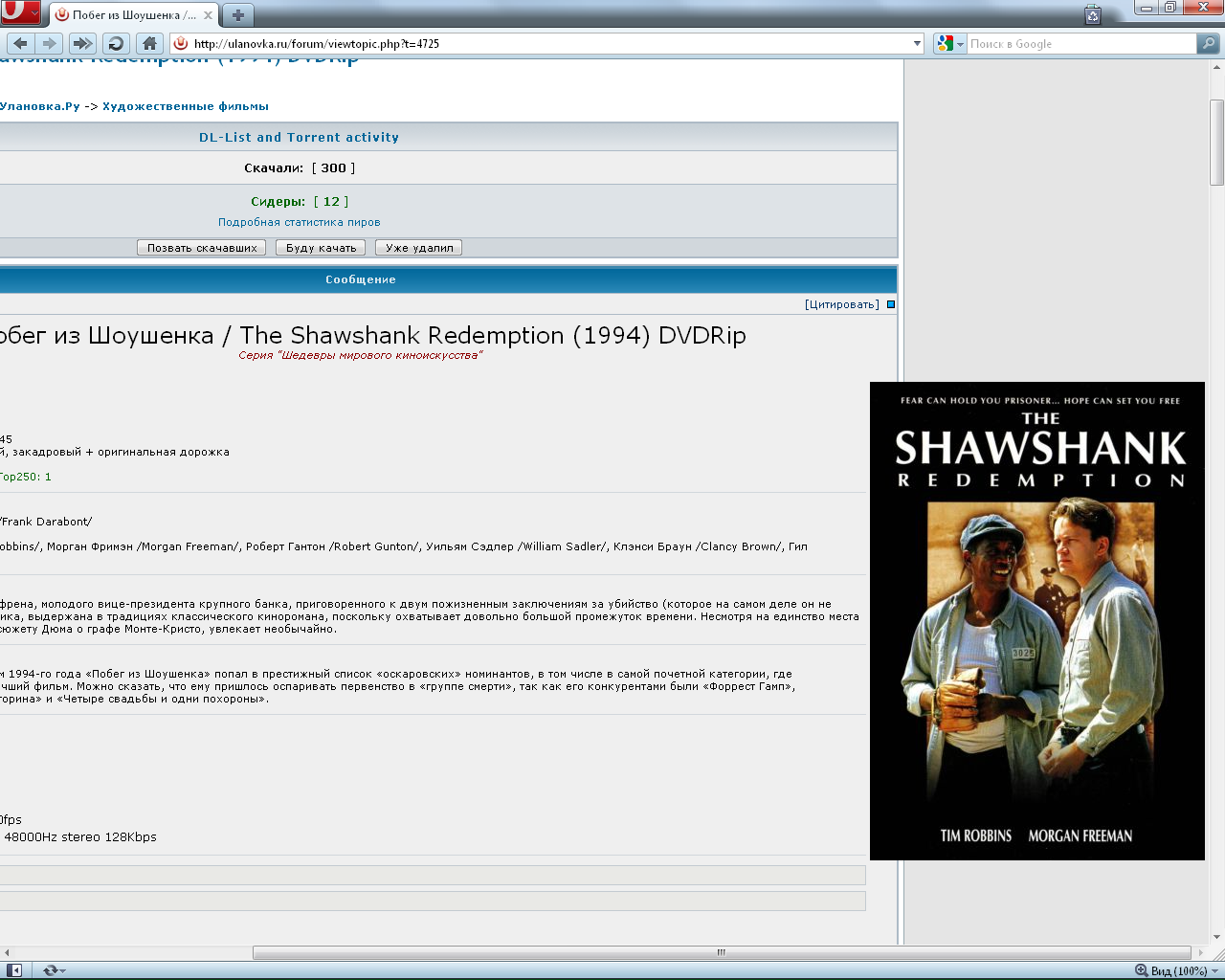Click the 48000Hz stereo 128Kbps audio line
Viewport: 1225px width, 980px height.
pos(80,836)
